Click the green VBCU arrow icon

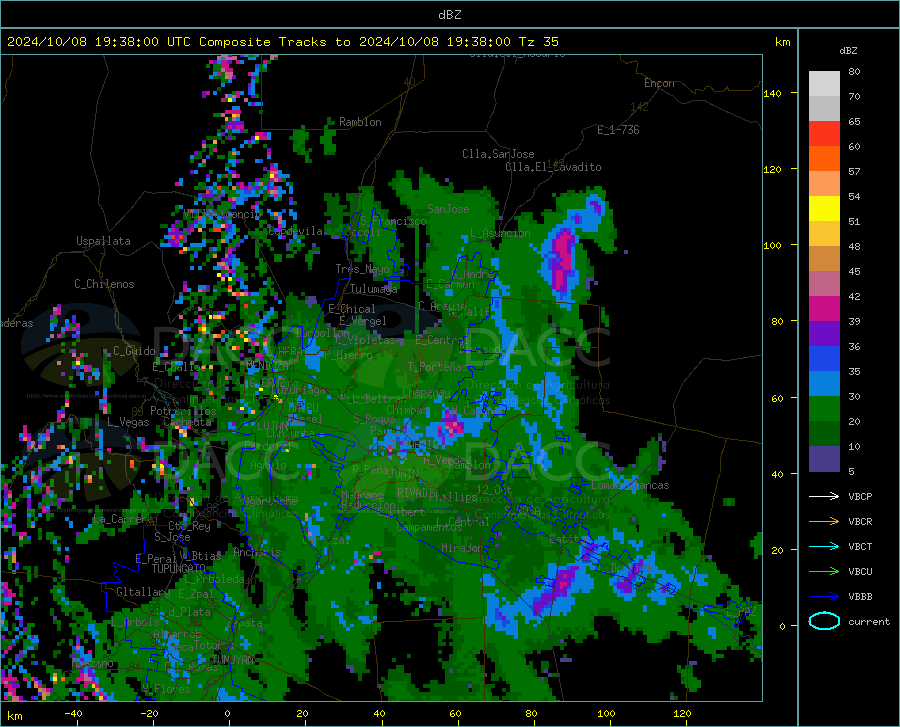[824, 572]
